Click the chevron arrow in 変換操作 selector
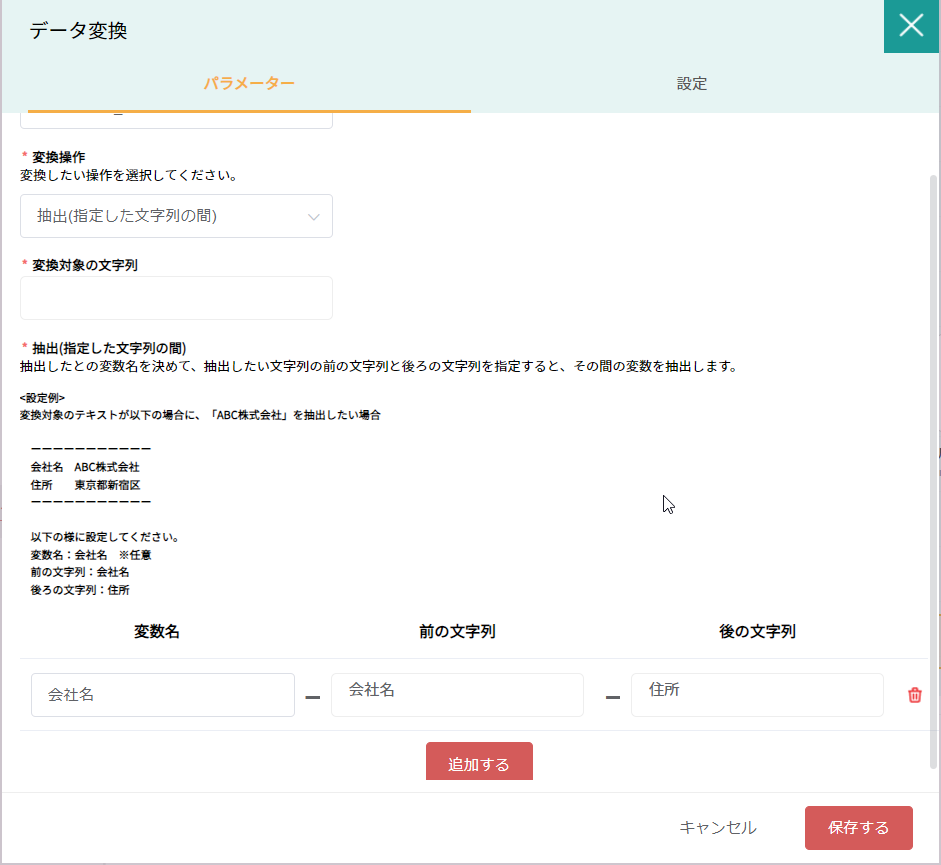This screenshot has width=941, height=865. [314, 217]
